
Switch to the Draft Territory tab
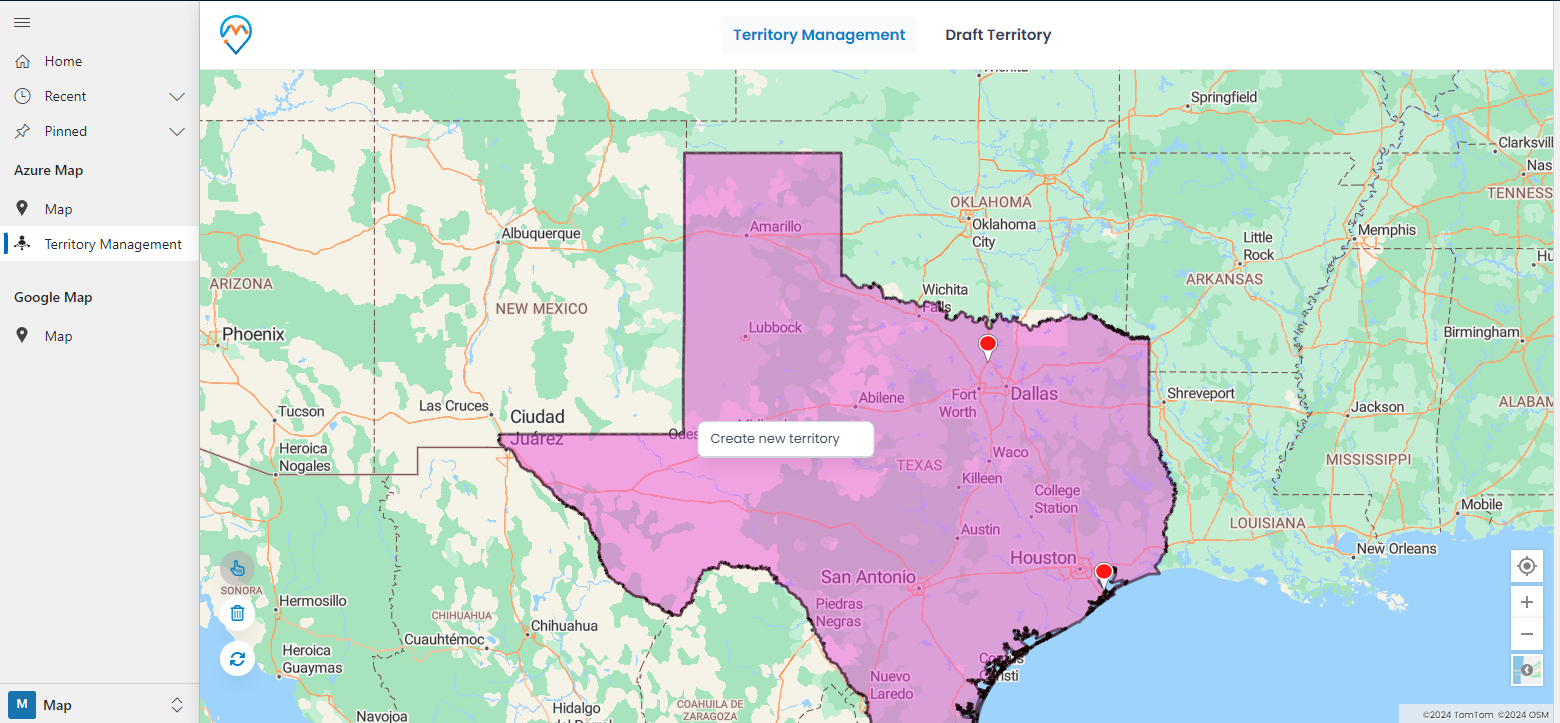pyautogui.click(x=998, y=35)
